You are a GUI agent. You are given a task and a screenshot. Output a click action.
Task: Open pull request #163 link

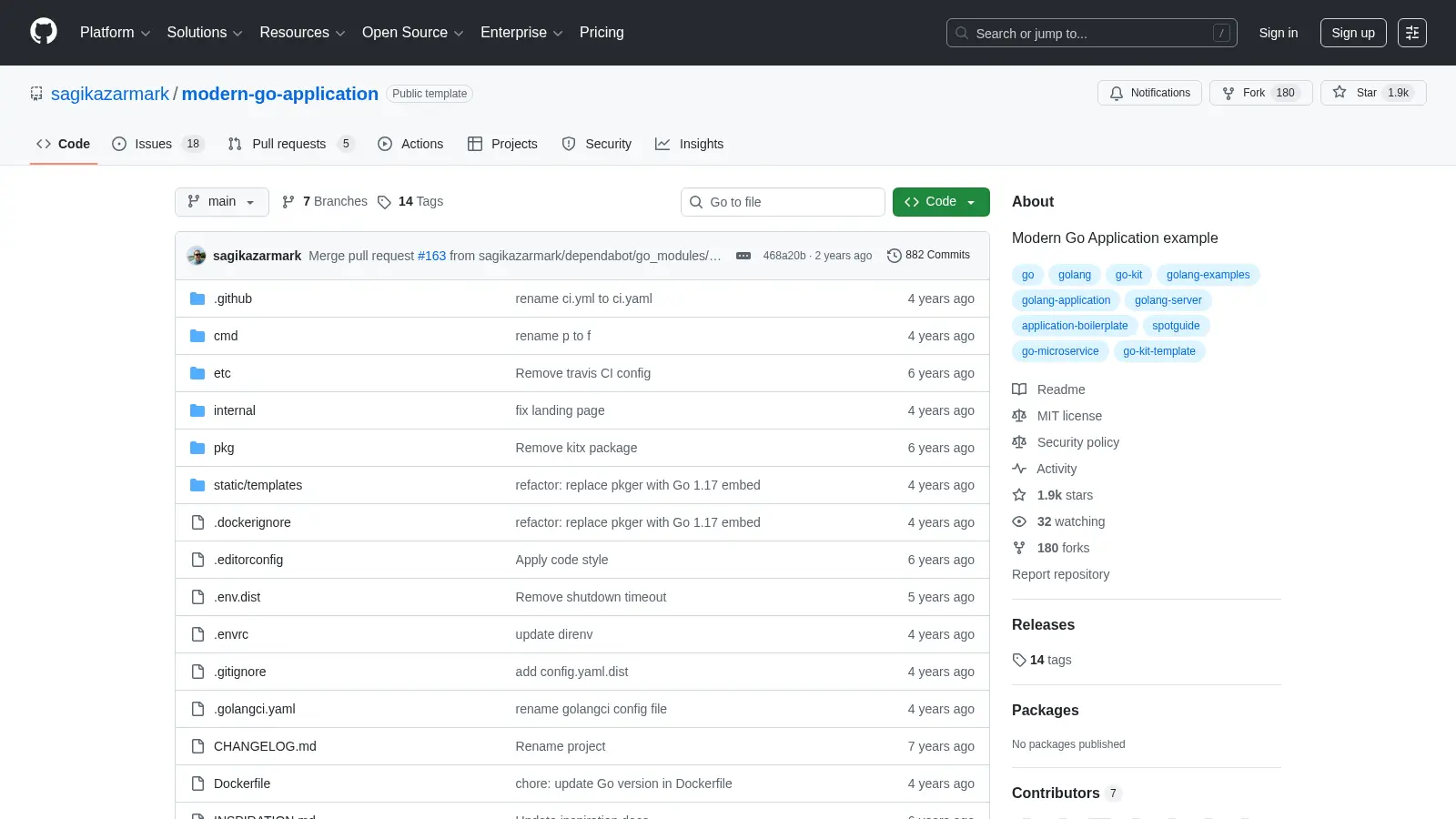tap(431, 256)
